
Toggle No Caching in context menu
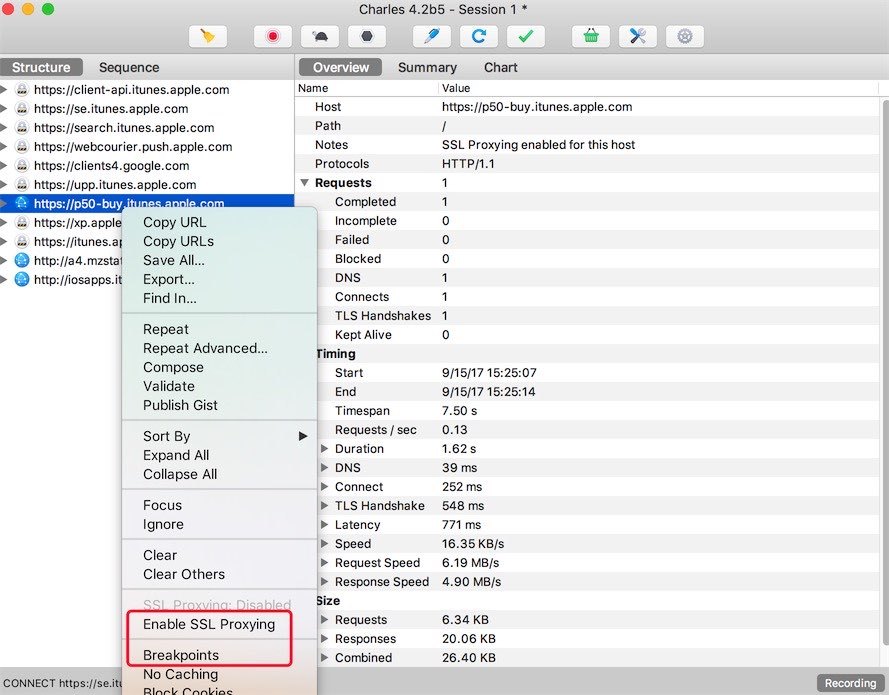pos(180,674)
